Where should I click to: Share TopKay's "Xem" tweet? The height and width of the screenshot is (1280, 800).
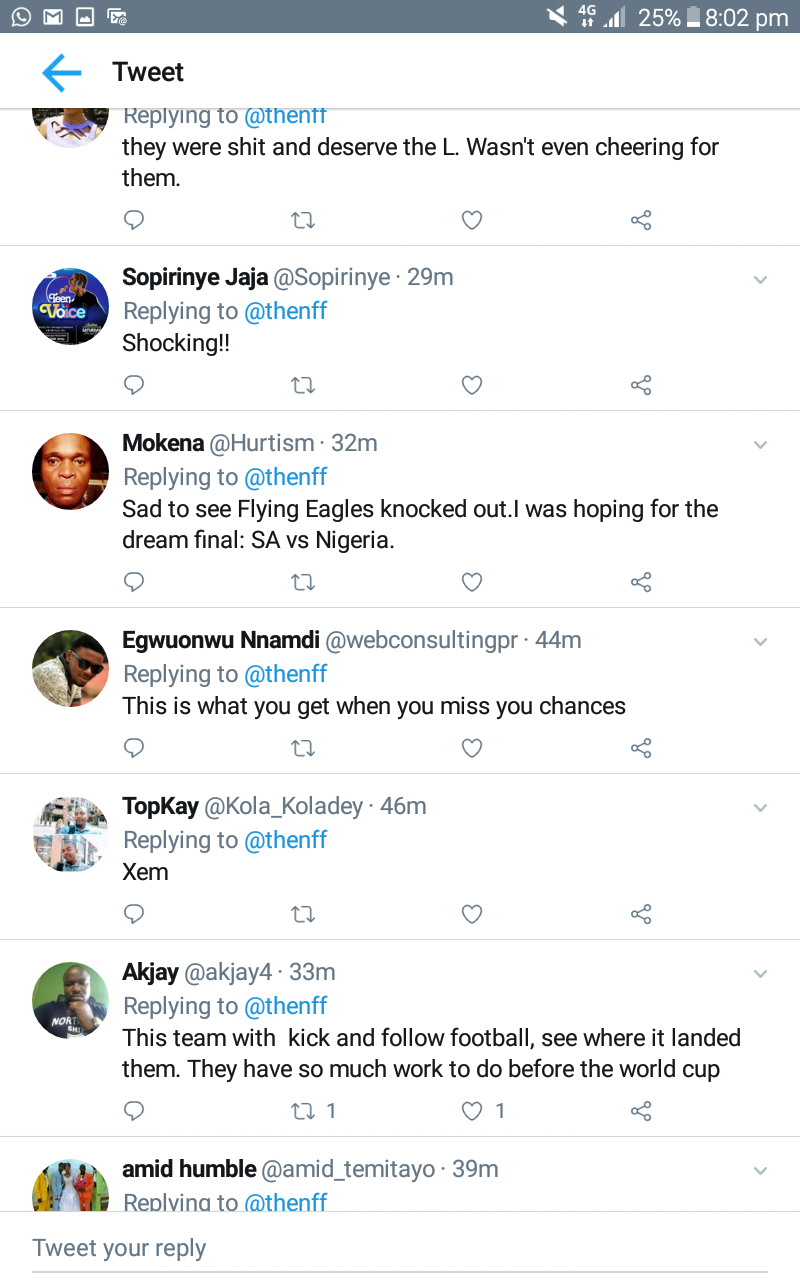[x=642, y=914]
